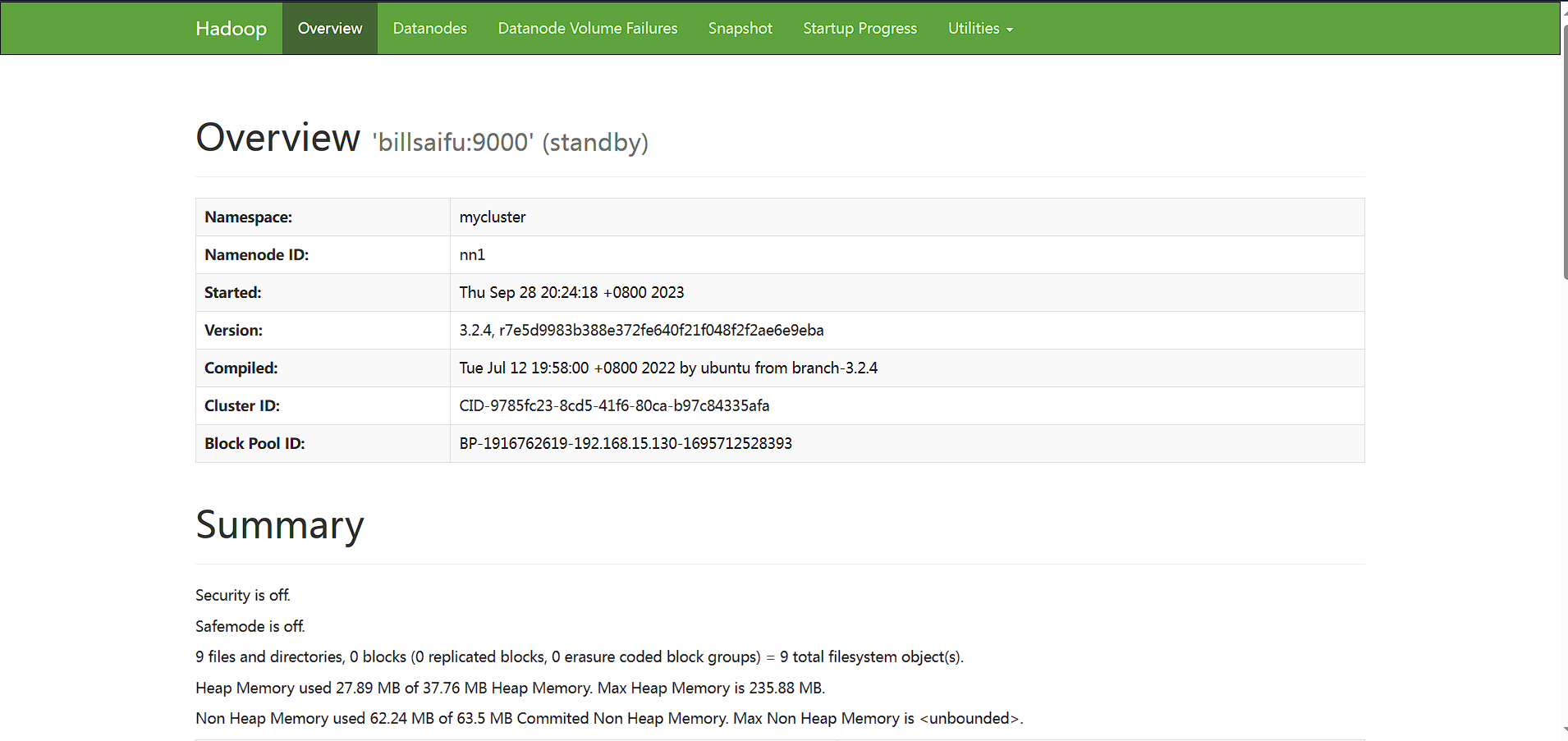Screen dimensions: 1568x741
Task: Click the 'Safemode is off.' line
Action: [x=250, y=627]
